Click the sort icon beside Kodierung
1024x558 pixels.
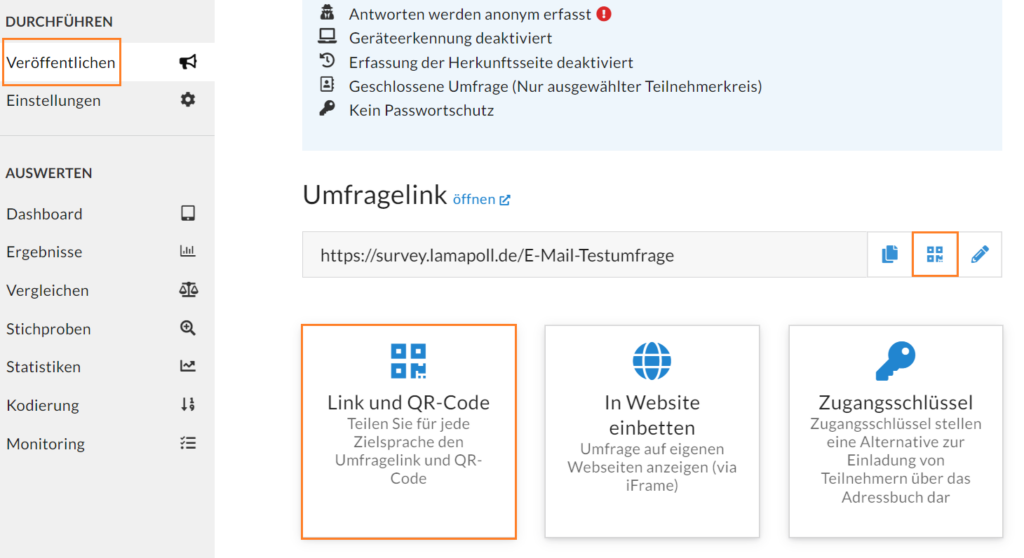[188, 404]
